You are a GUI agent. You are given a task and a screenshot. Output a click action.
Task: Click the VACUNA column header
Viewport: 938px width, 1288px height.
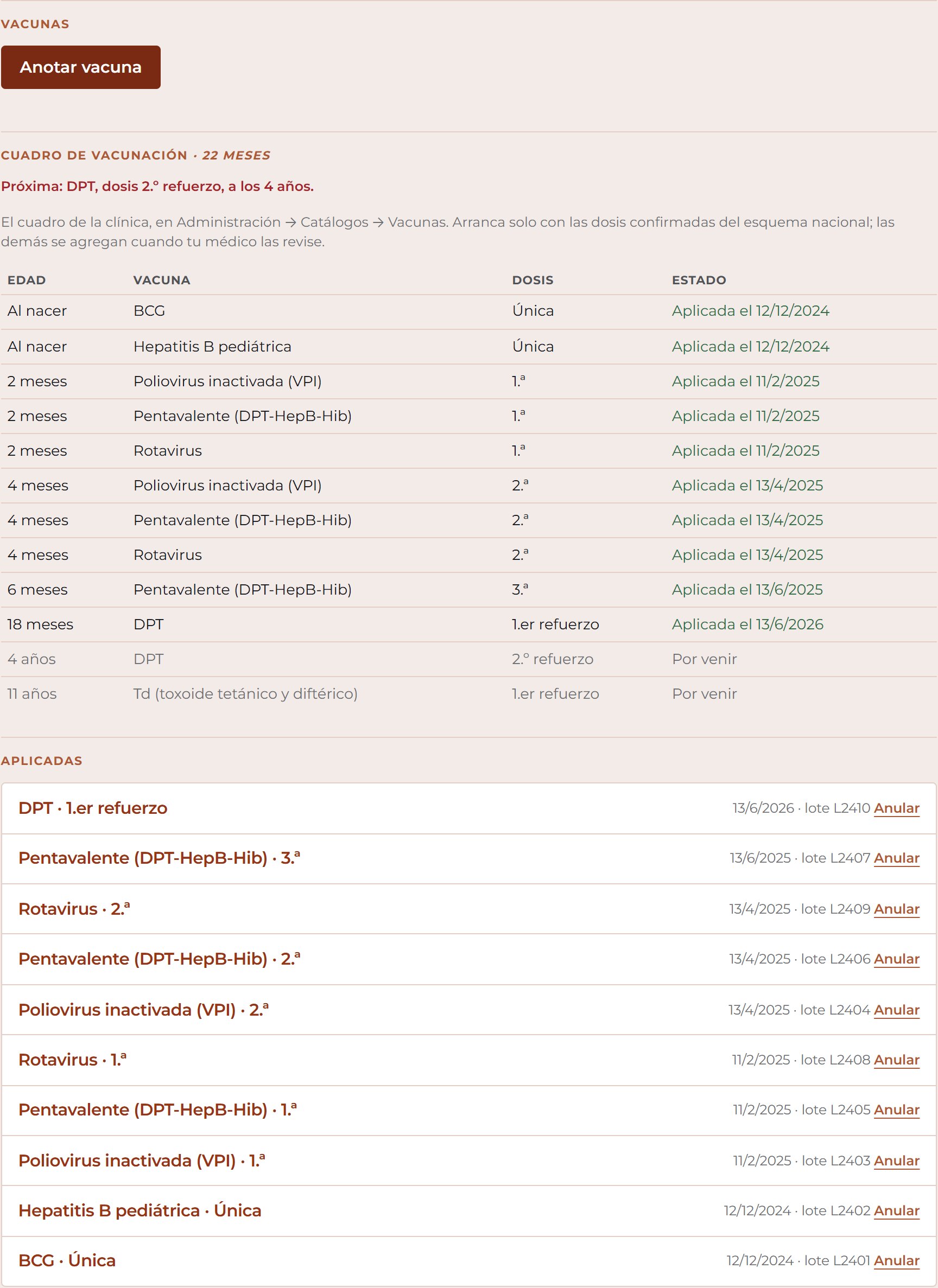pos(162,280)
